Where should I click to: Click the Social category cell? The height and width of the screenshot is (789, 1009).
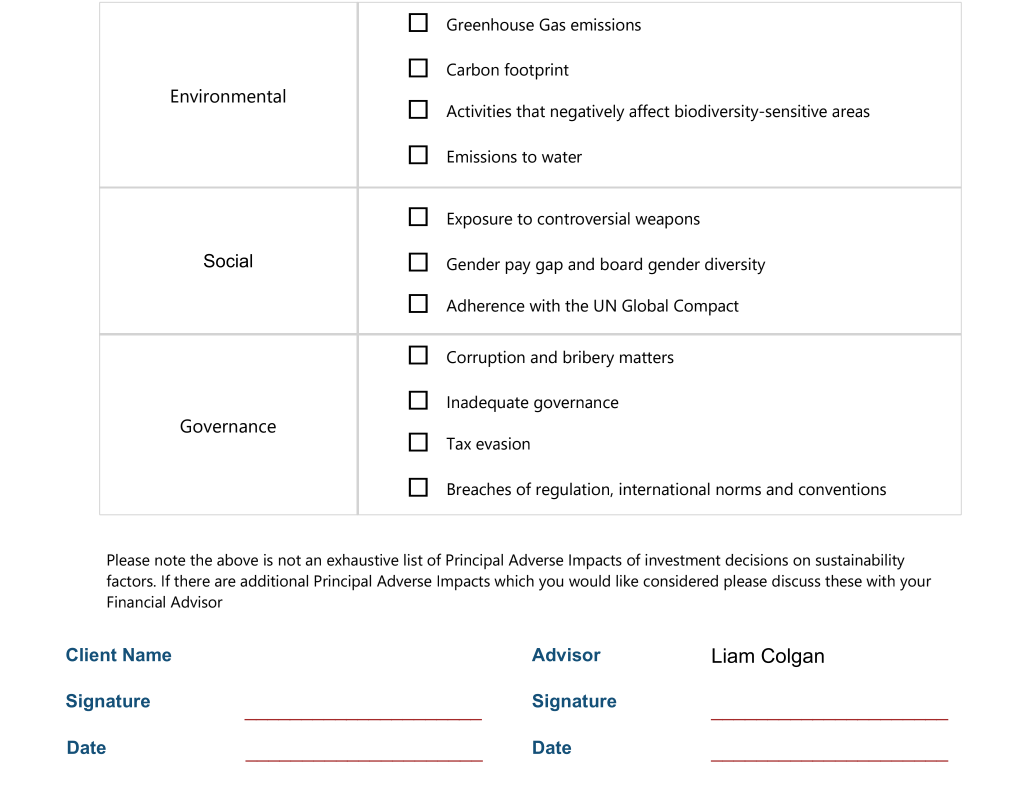tap(228, 261)
